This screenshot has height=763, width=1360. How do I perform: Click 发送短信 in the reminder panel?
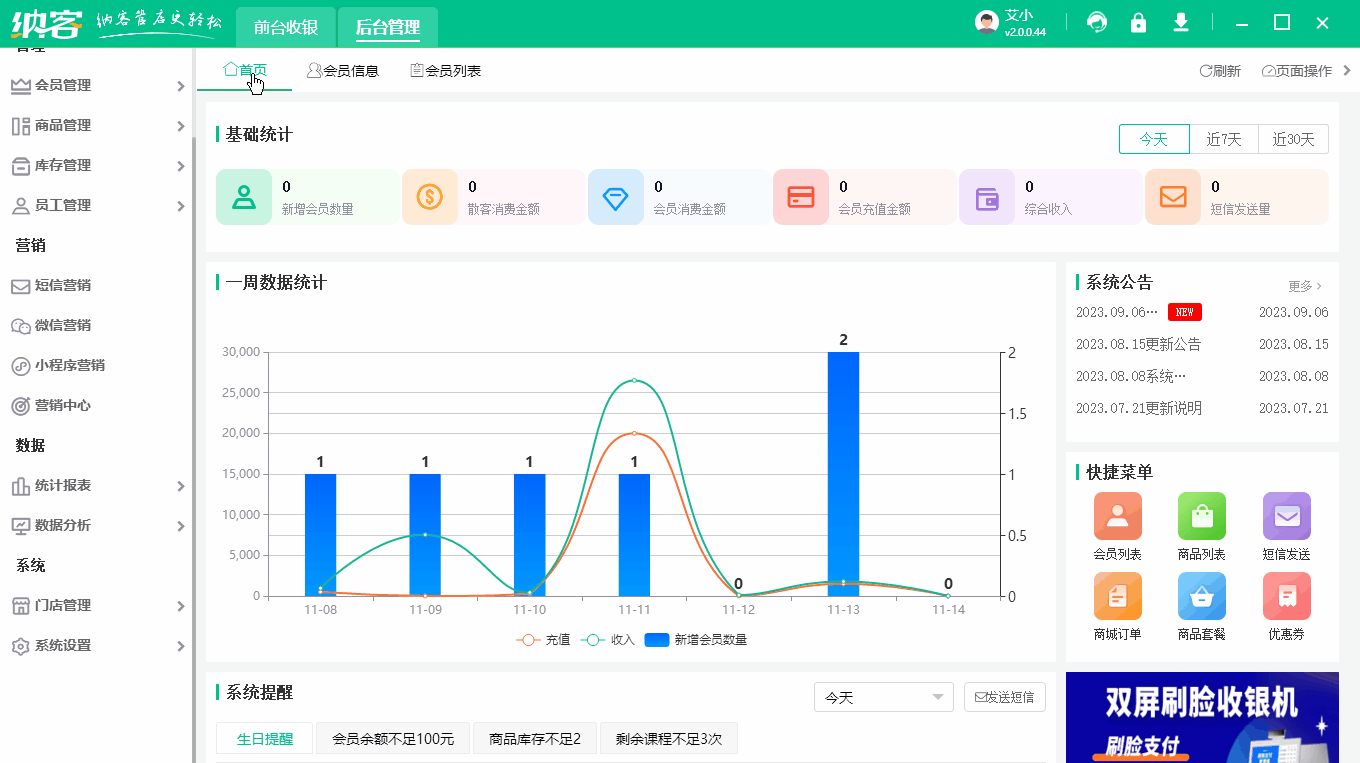[x=1005, y=697]
